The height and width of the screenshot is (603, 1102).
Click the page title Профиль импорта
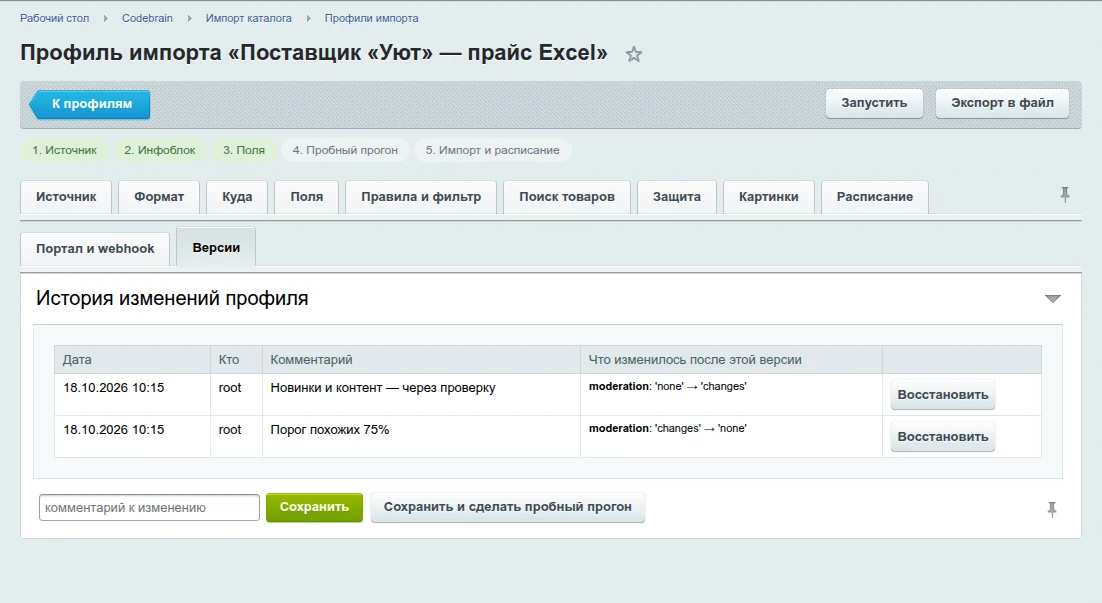pyautogui.click(x=313, y=53)
